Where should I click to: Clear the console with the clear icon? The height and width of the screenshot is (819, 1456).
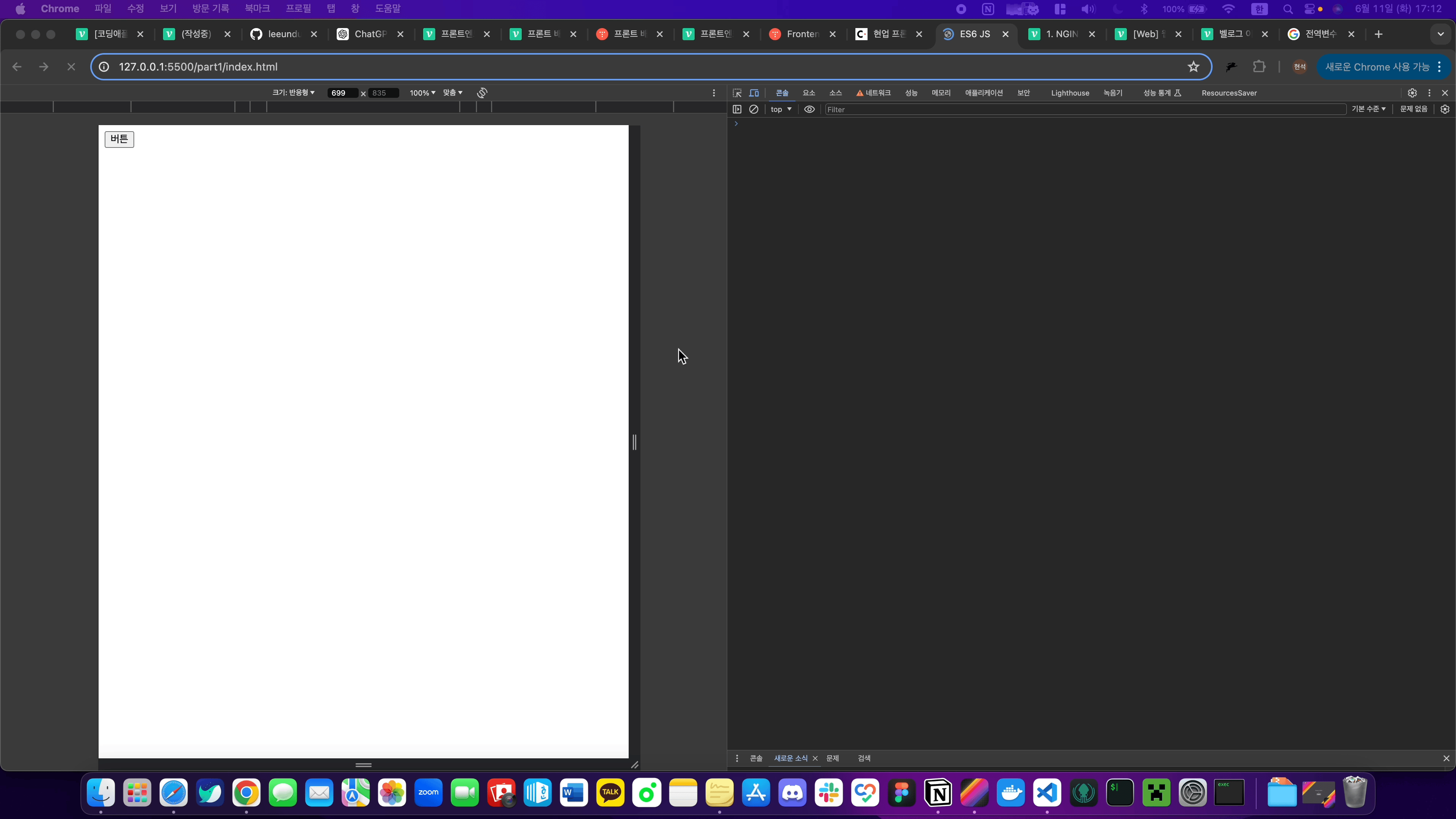(x=753, y=109)
